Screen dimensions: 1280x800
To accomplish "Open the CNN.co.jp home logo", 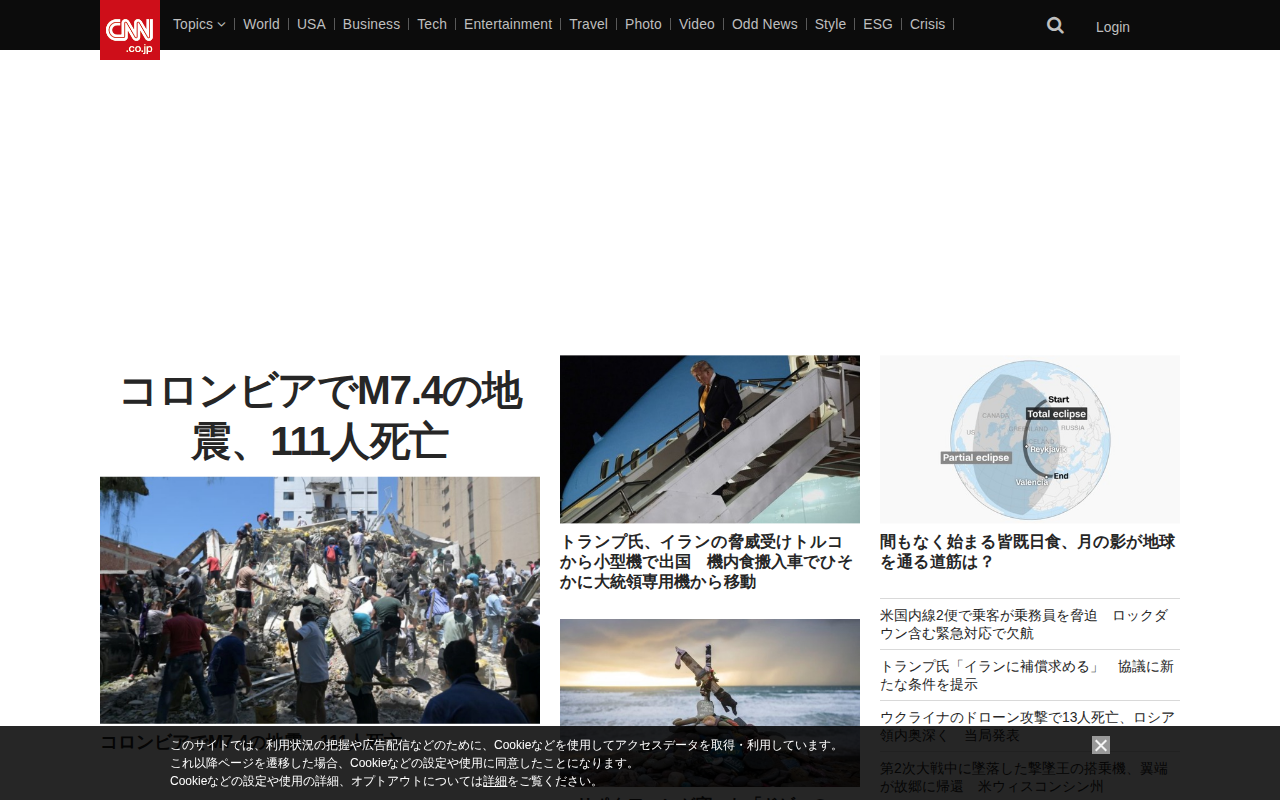I will tap(130, 30).
